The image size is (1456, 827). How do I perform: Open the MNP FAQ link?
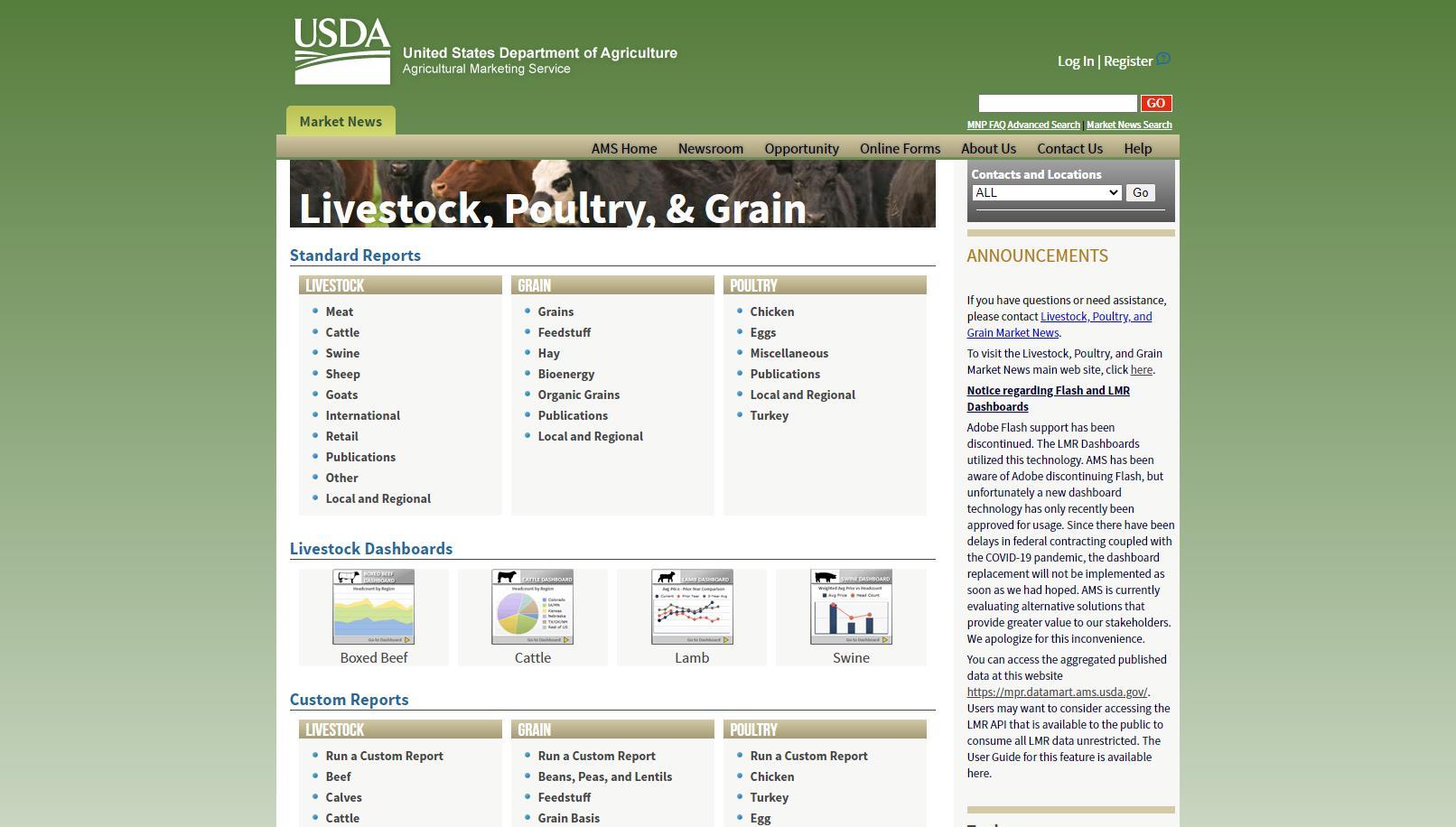point(985,125)
